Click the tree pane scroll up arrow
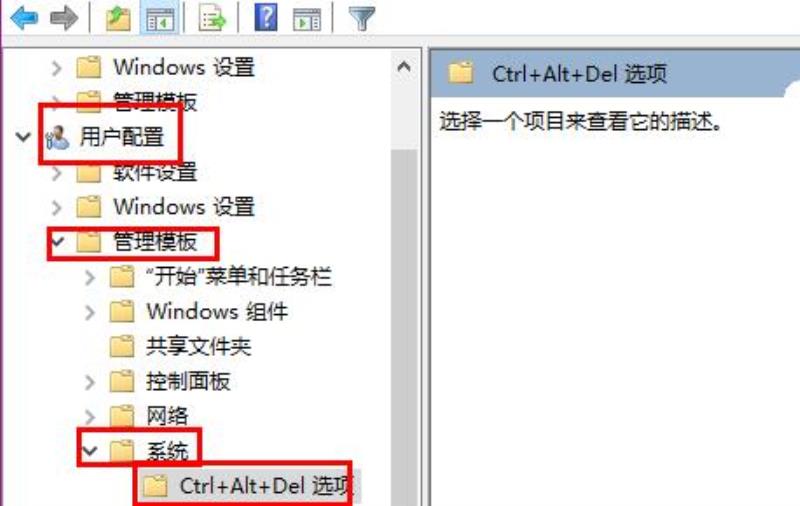The width and height of the screenshot is (800, 506). pyautogui.click(x=404, y=66)
